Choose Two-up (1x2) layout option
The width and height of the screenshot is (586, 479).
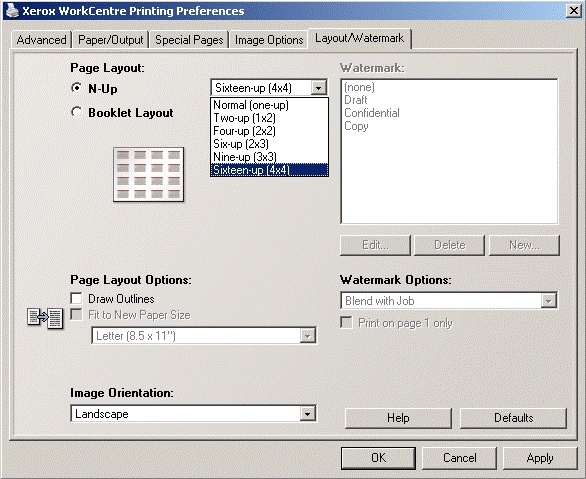pos(269,118)
